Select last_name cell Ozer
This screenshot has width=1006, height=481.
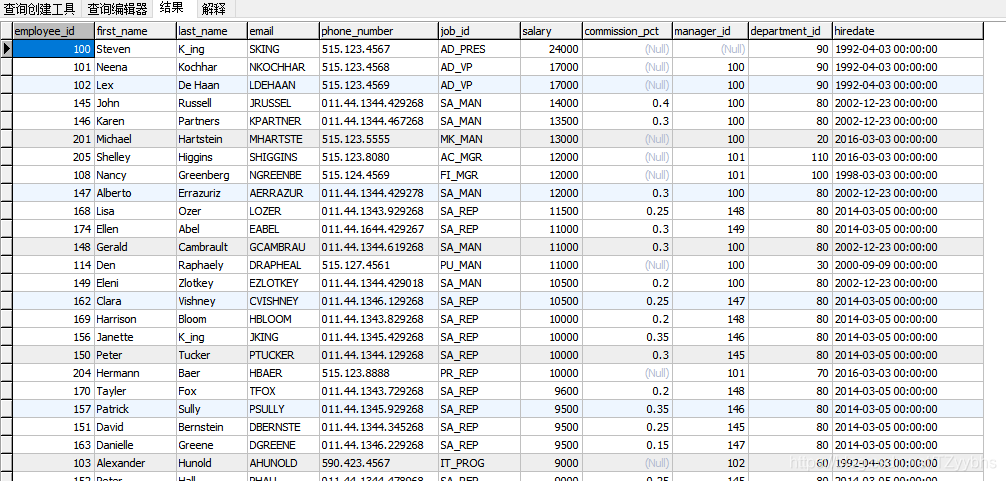[212, 210]
